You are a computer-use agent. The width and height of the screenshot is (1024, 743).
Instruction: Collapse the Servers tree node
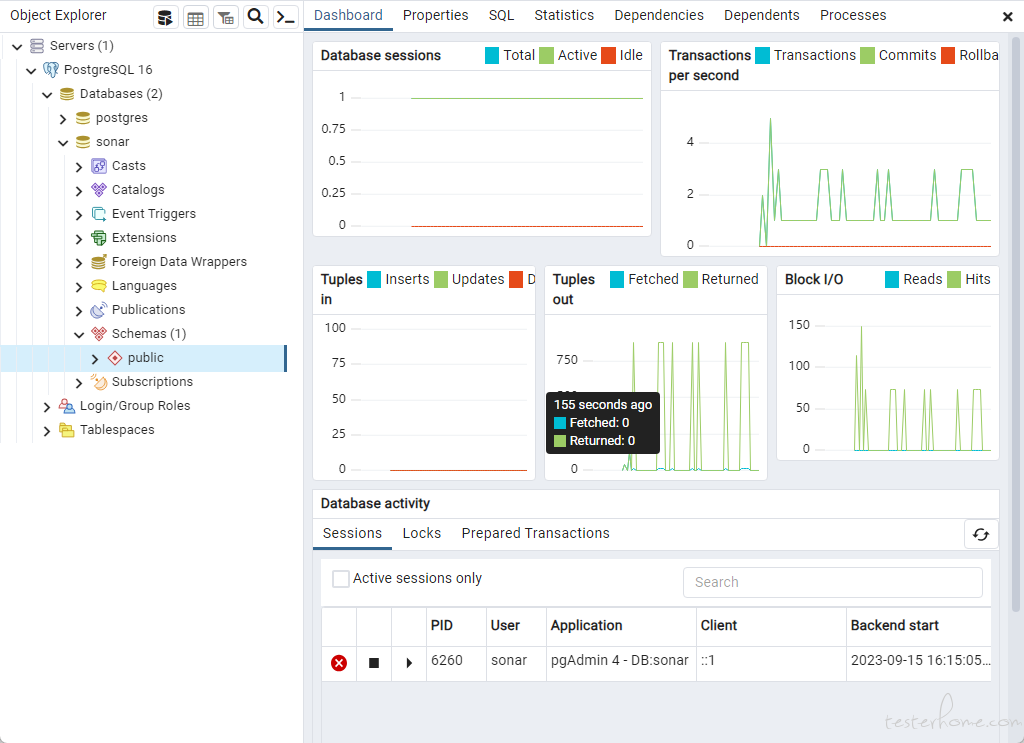18,46
